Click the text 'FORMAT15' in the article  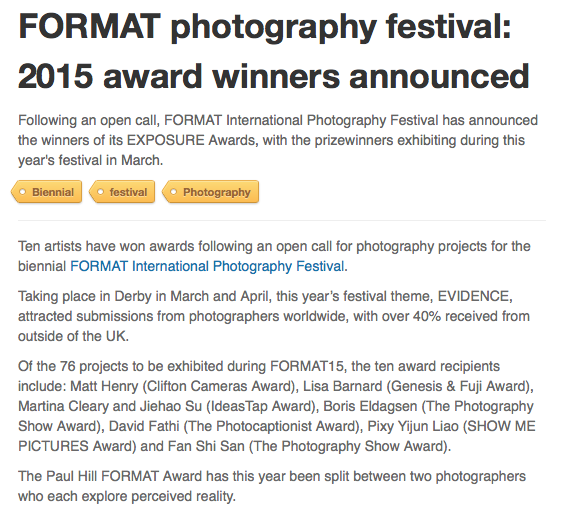click(307, 366)
